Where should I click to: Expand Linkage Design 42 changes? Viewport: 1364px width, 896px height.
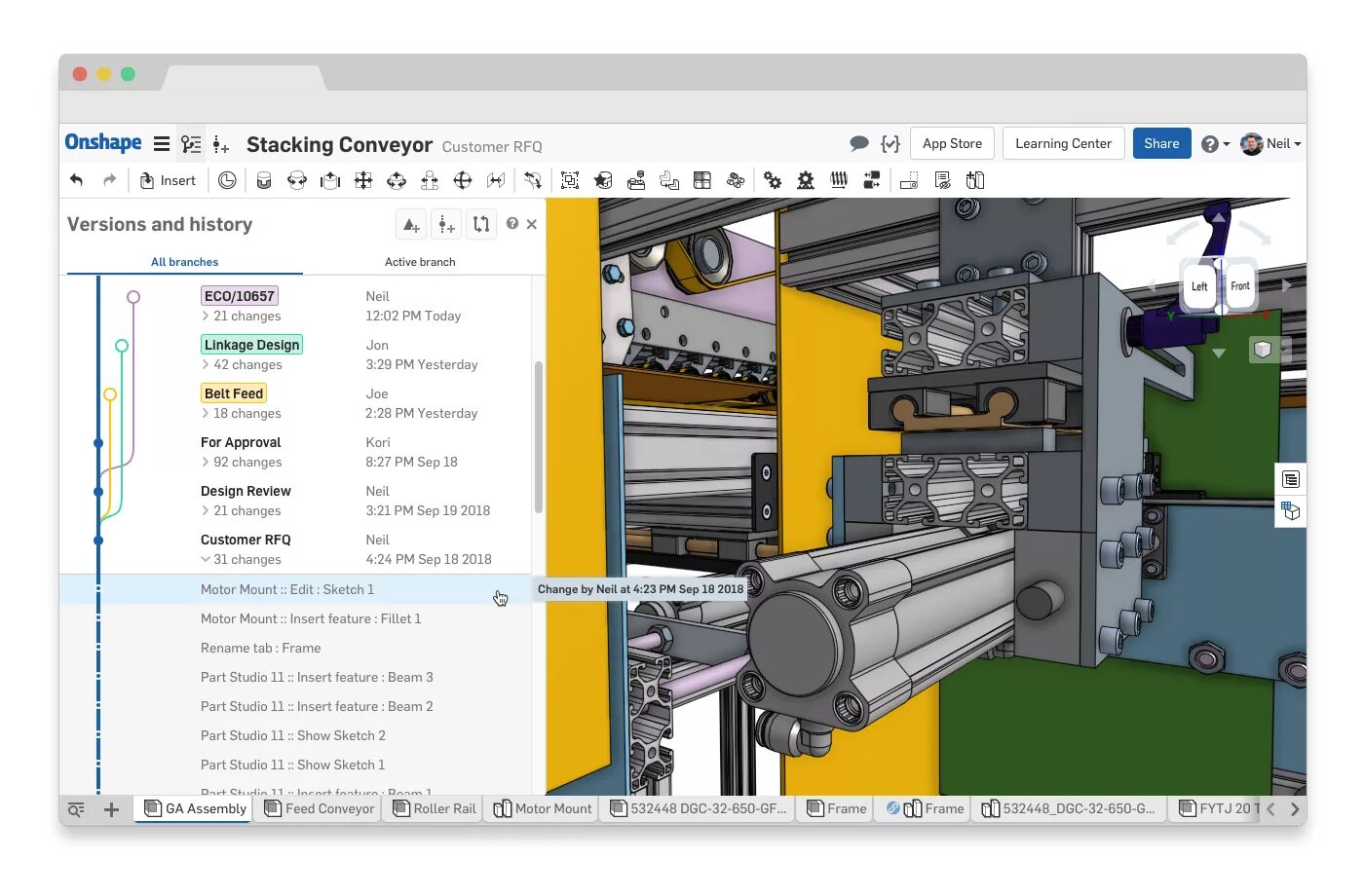tap(242, 365)
